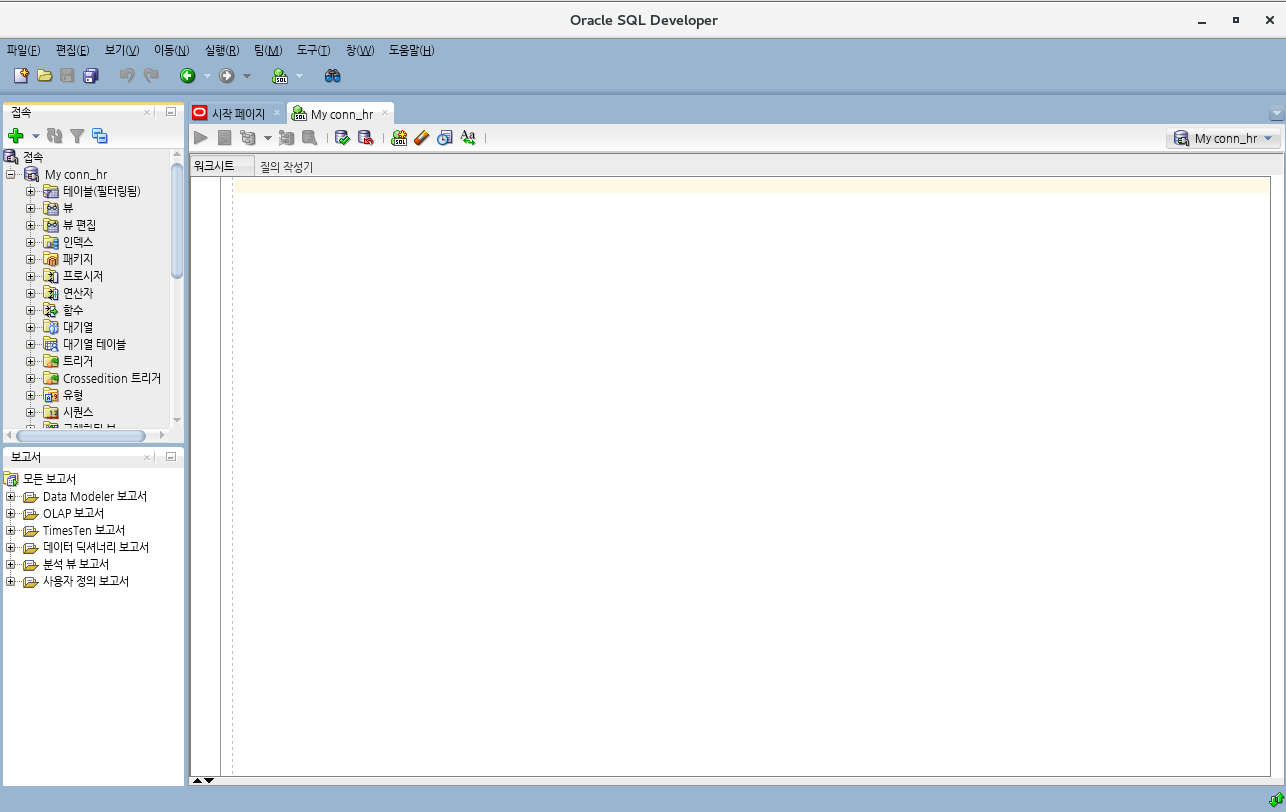The height and width of the screenshot is (812, 1286).
Task: Open dropdown next to New Connection plus
Action: [35, 136]
